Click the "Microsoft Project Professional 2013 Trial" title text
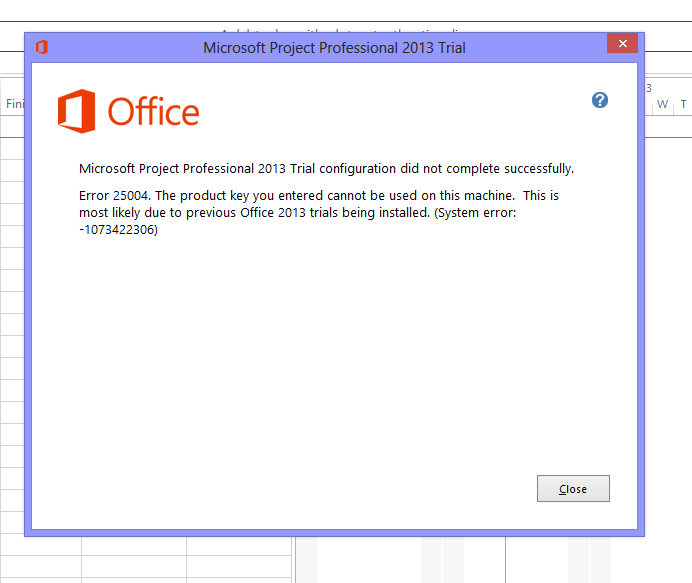692x583 pixels. tap(334, 48)
